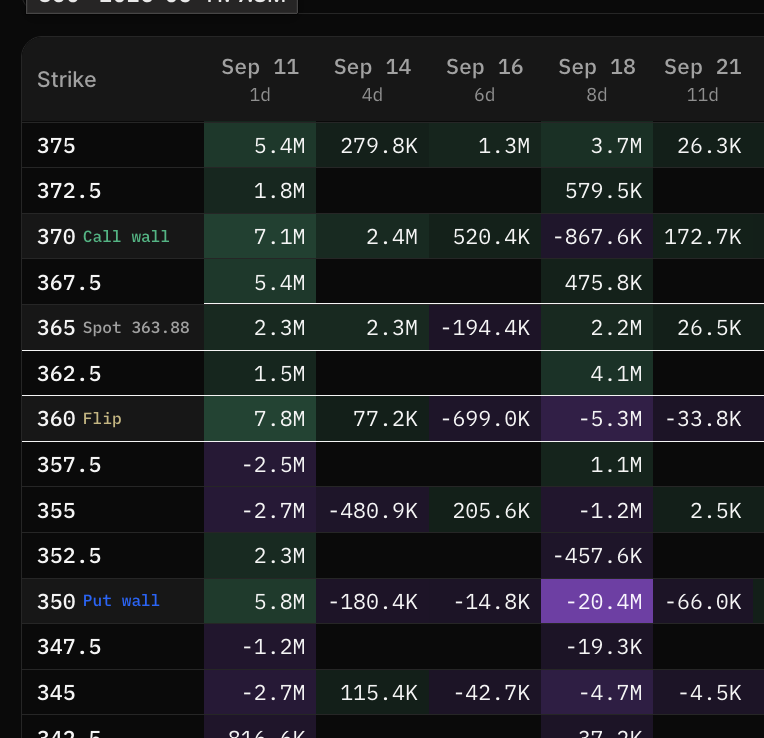Select the 372.5 strike row label
The width and height of the screenshot is (764, 738).
pos(69,191)
